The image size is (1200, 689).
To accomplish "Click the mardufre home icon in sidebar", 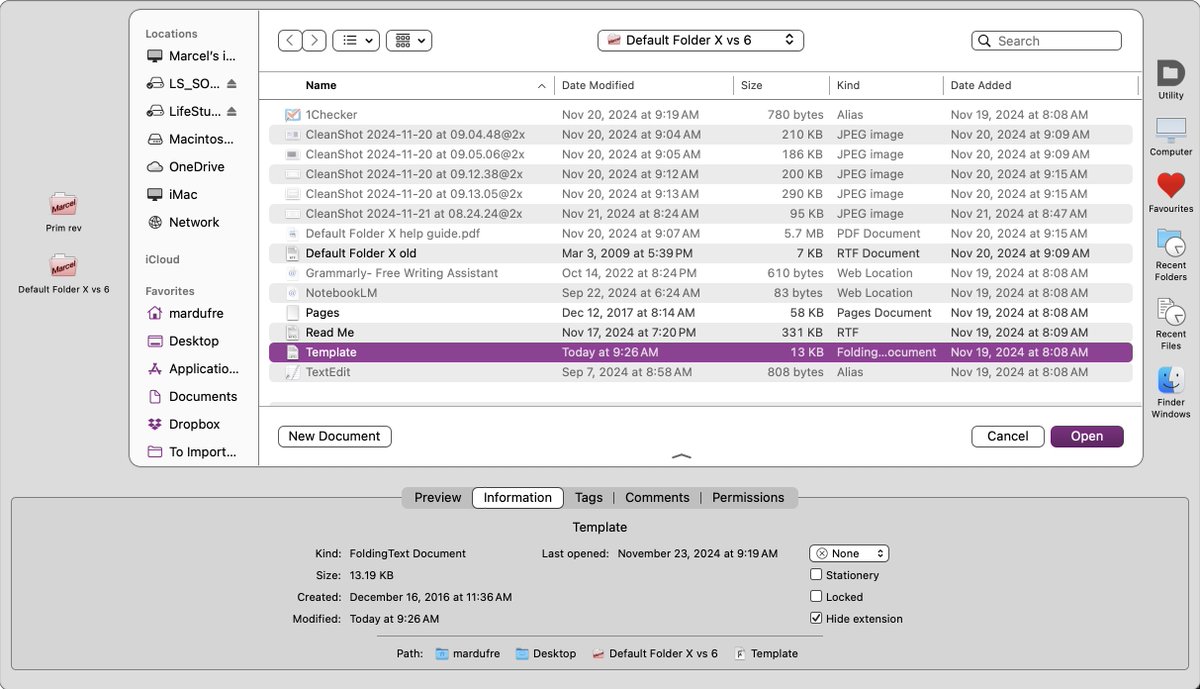I will click(155, 313).
